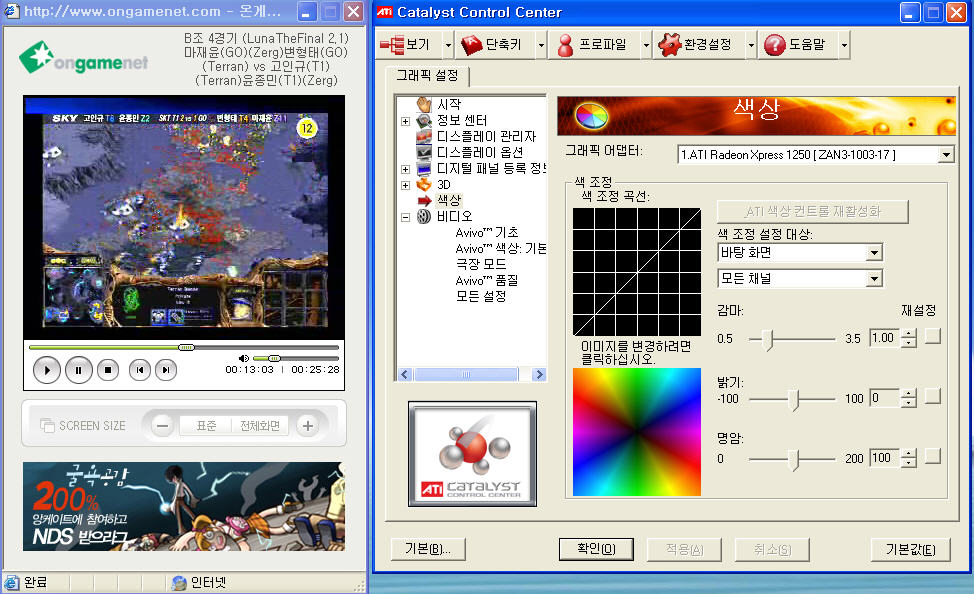The image size is (974, 594).
Task: Click the video seek bar handle
Action: [186, 347]
